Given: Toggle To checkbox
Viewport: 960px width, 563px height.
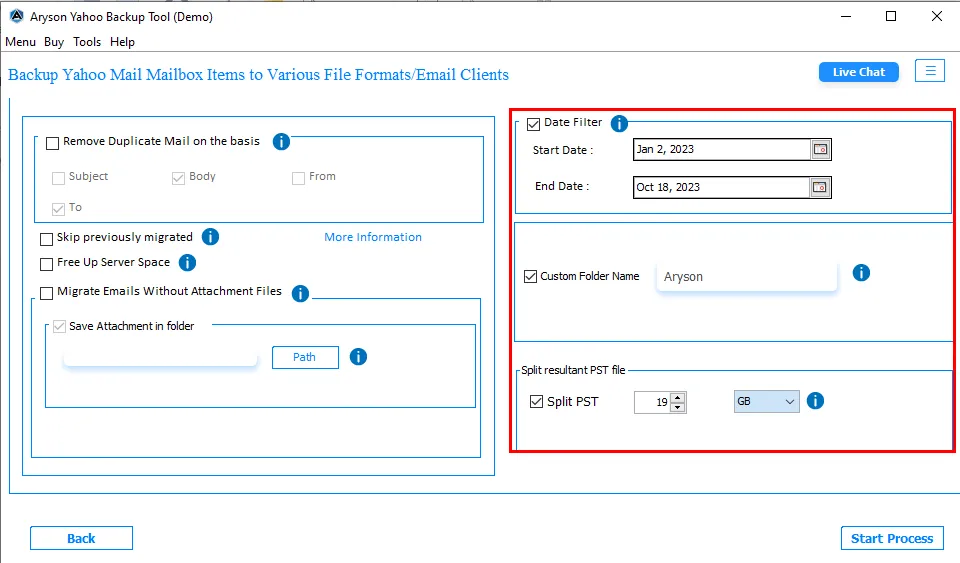Looking at the screenshot, I should coord(58,209).
